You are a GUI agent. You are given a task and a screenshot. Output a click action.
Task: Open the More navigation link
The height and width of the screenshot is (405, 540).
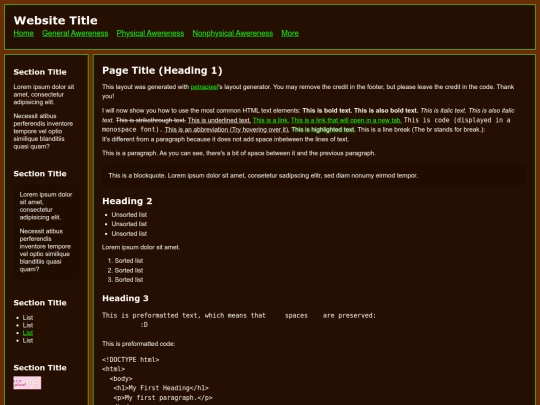(290, 33)
